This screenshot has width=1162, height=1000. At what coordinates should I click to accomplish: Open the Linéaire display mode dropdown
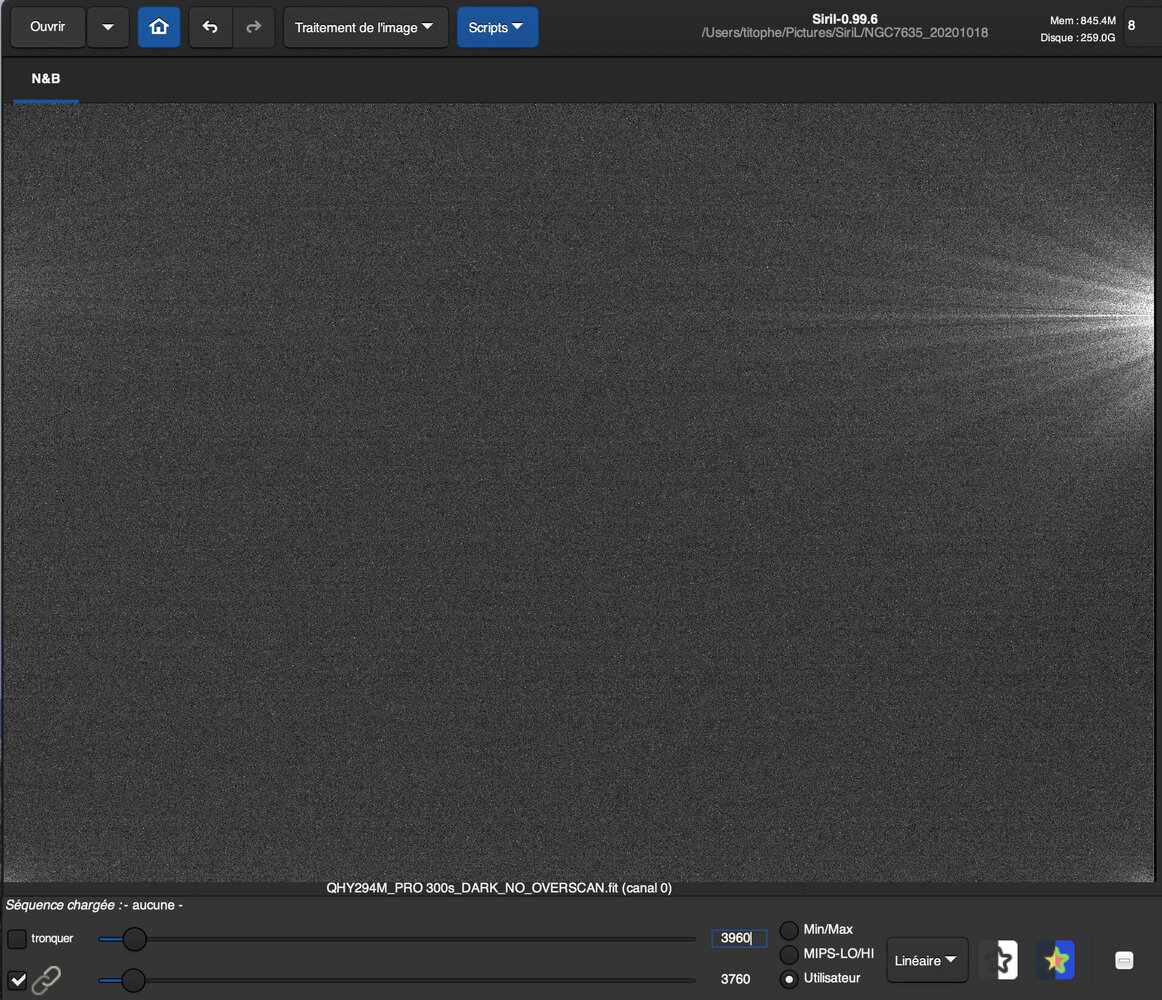click(x=926, y=961)
